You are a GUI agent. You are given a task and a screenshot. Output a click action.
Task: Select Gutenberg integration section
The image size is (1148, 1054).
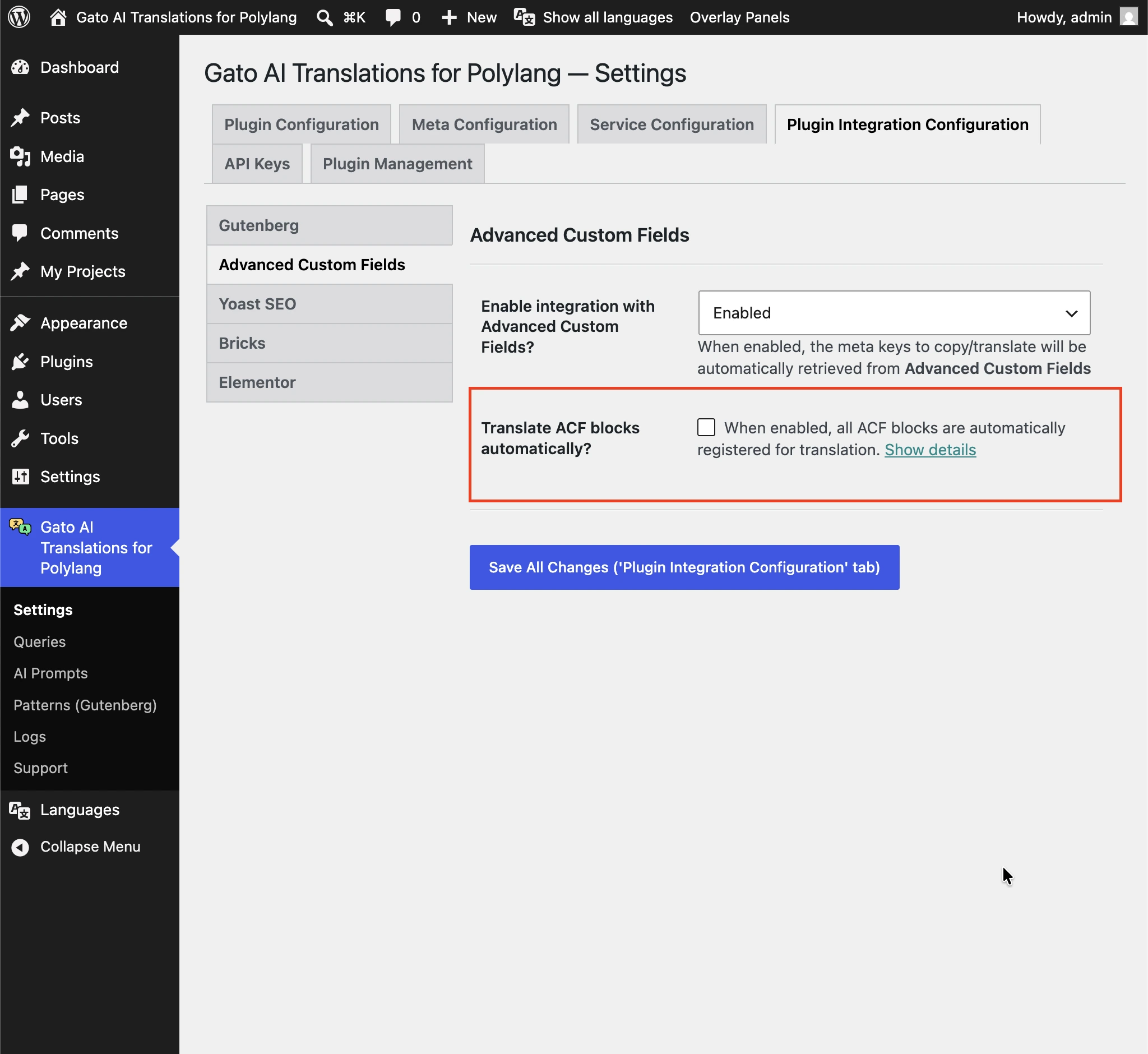click(330, 225)
